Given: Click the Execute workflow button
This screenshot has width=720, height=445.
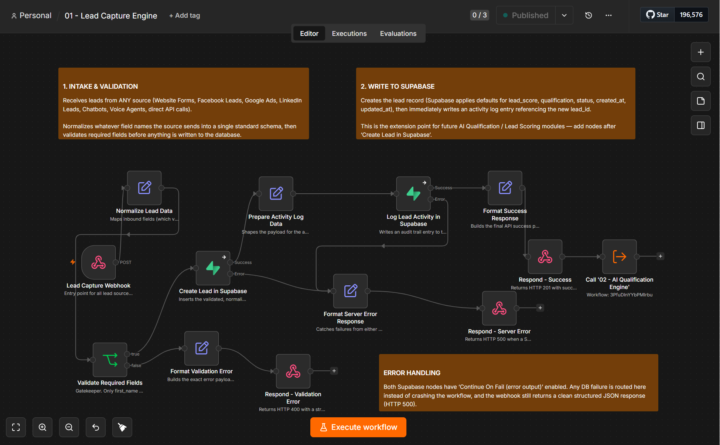Looking at the screenshot, I should tap(358, 427).
